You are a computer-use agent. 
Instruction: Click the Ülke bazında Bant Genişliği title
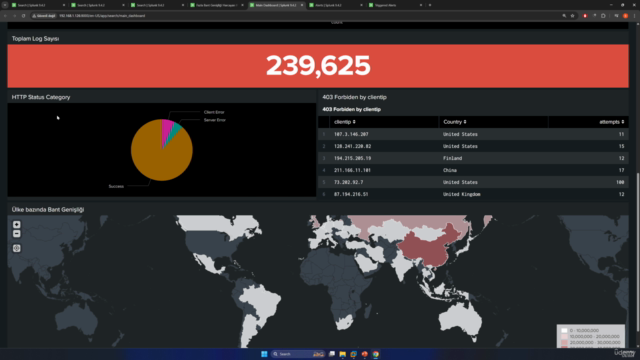(48, 209)
